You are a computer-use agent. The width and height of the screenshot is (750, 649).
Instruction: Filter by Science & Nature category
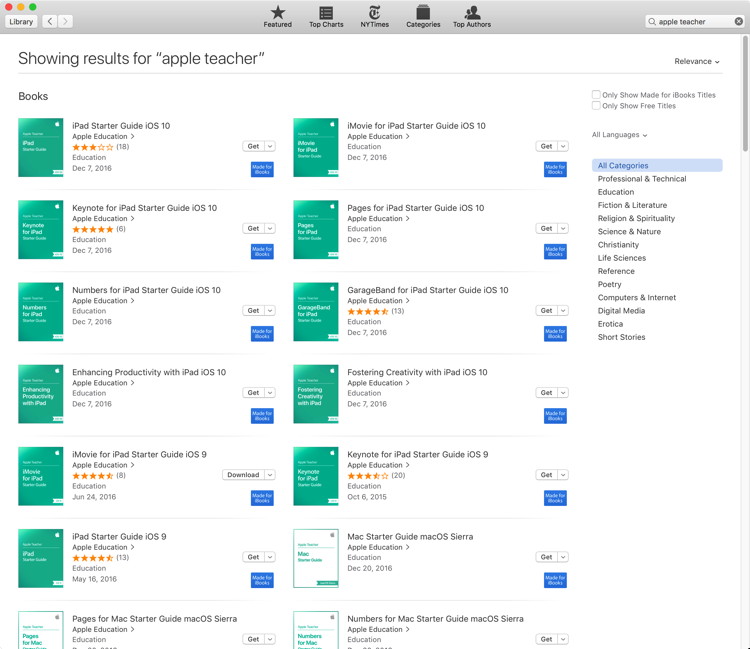(x=629, y=231)
